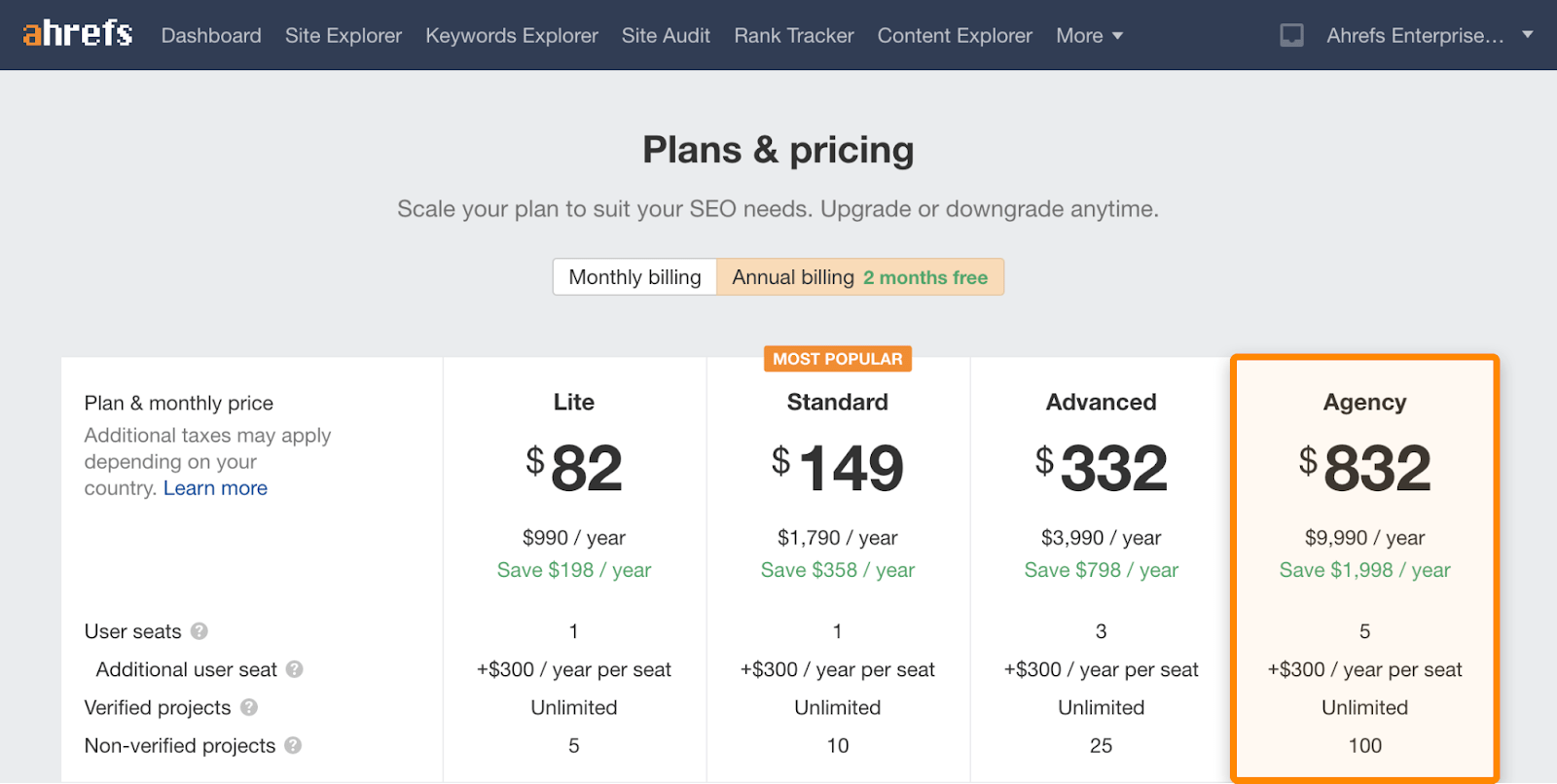Navigate to Site Audit
The width and height of the screenshot is (1557, 784).
[666, 36]
